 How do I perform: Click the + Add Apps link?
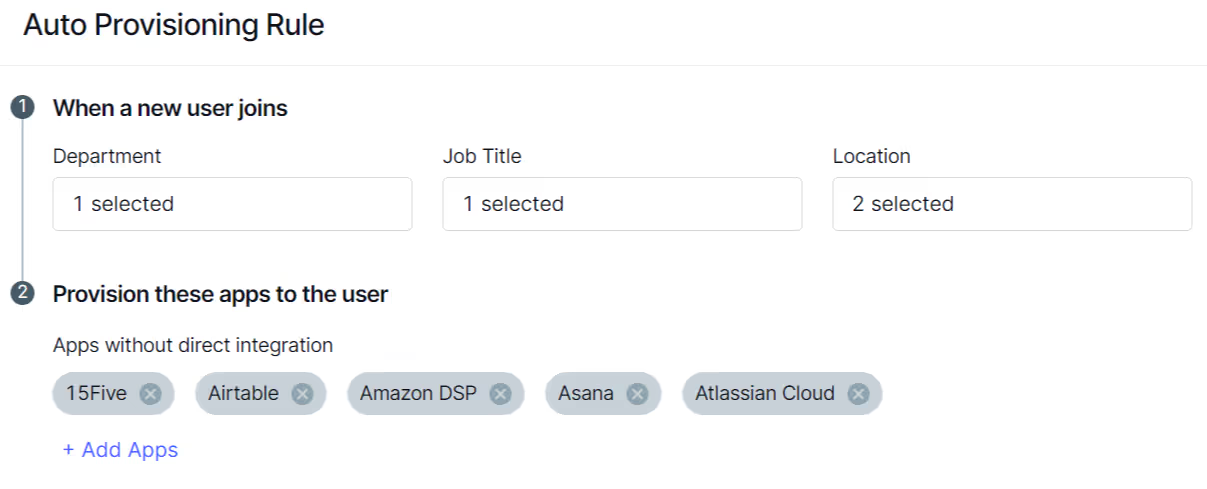[x=120, y=450]
